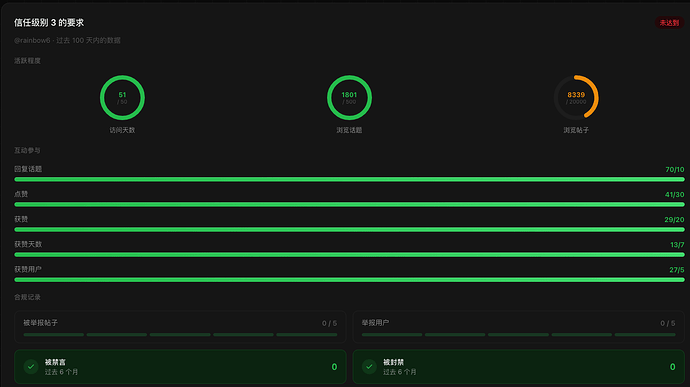Click the 0 / 5 count in 举报用户
690x387 pixels.
(668, 323)
